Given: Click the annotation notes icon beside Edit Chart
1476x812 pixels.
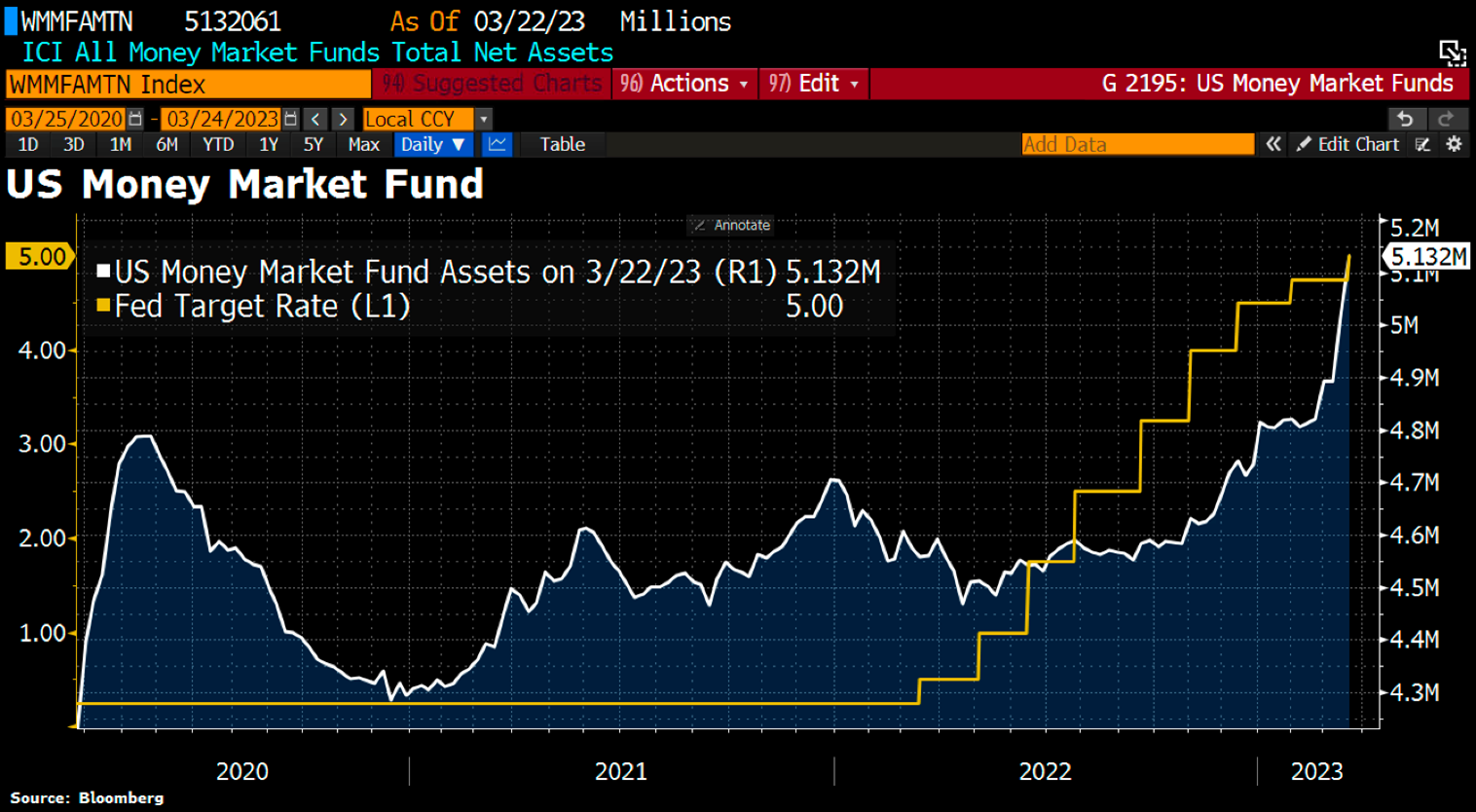Looking at the screenshot, I should pos(1422,144).
